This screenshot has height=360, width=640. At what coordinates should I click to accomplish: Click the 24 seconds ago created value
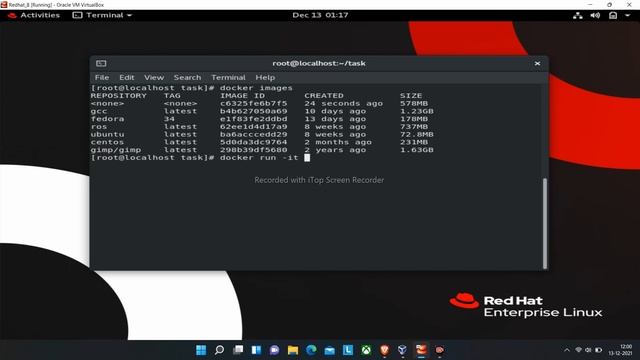(x=344, y=103)
